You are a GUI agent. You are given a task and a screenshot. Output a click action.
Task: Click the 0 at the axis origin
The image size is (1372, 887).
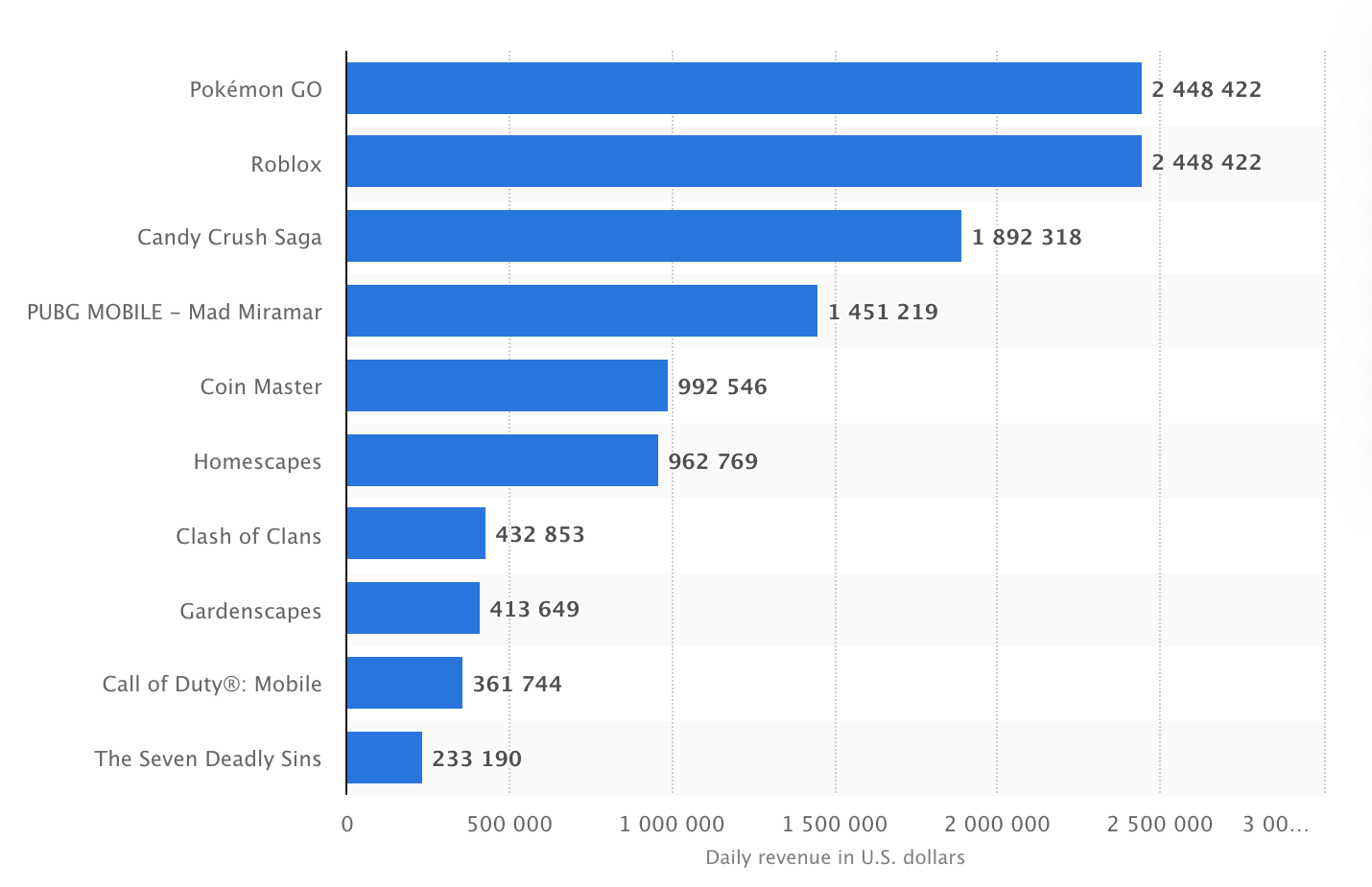pos(347,823)
